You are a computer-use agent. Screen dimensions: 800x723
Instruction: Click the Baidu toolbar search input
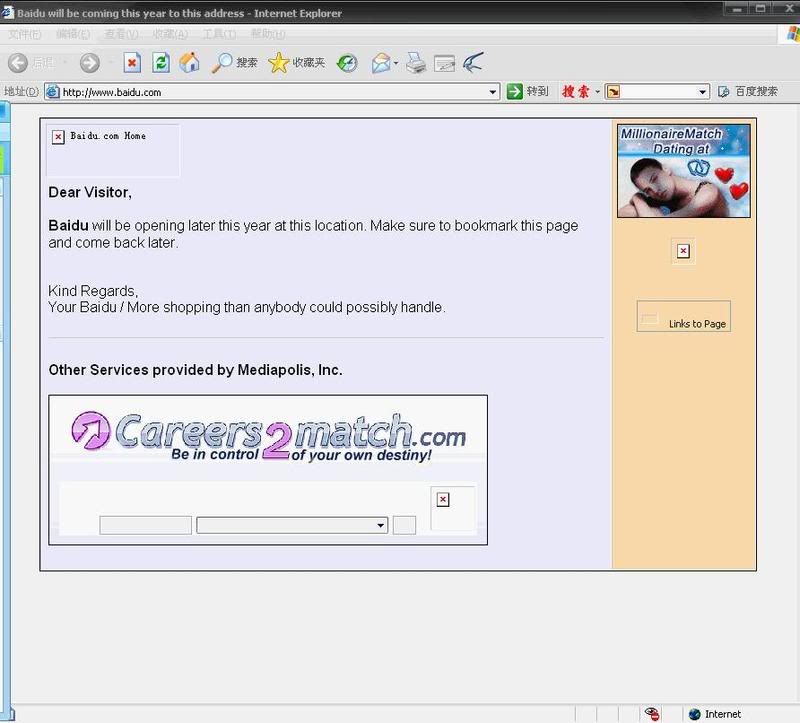coord(658,92)
